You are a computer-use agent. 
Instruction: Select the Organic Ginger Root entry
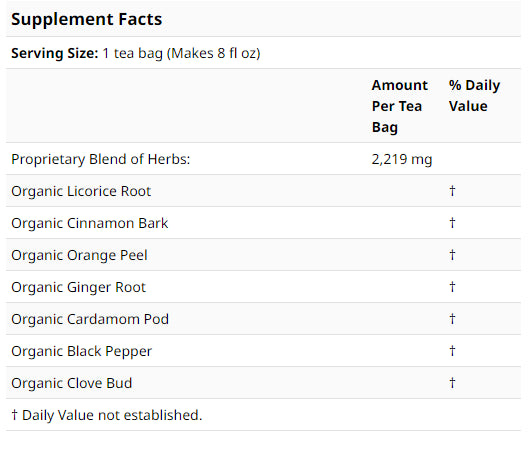tap(78, 287)
